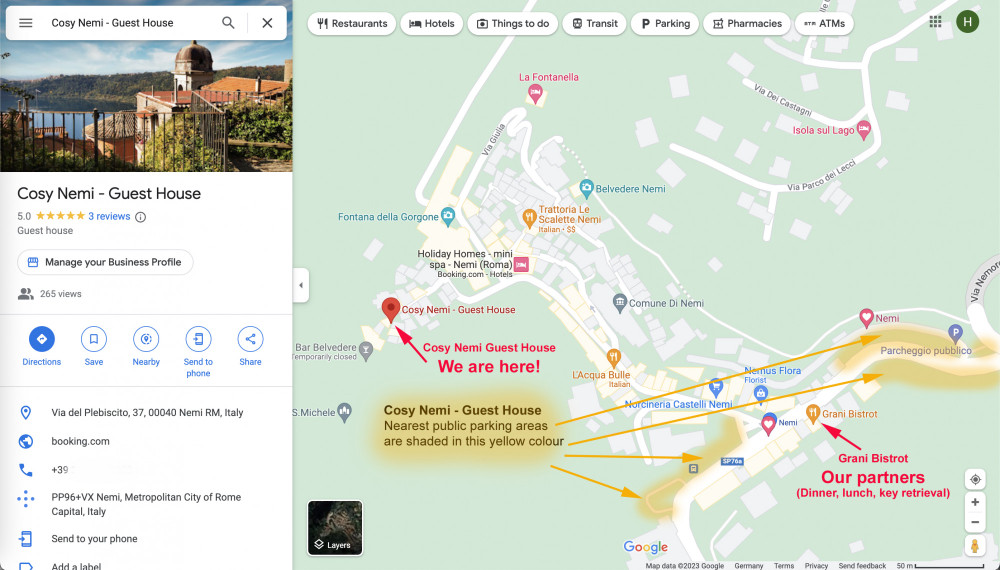Open the Privacy link in the footer
This screenshot has height=570, width=1000.
[816, 566]
